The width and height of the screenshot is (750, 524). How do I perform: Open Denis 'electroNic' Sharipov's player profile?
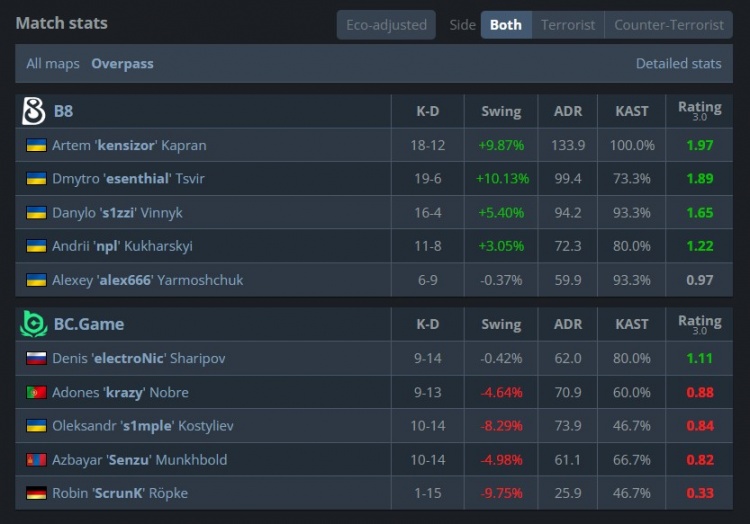[139, 358]
